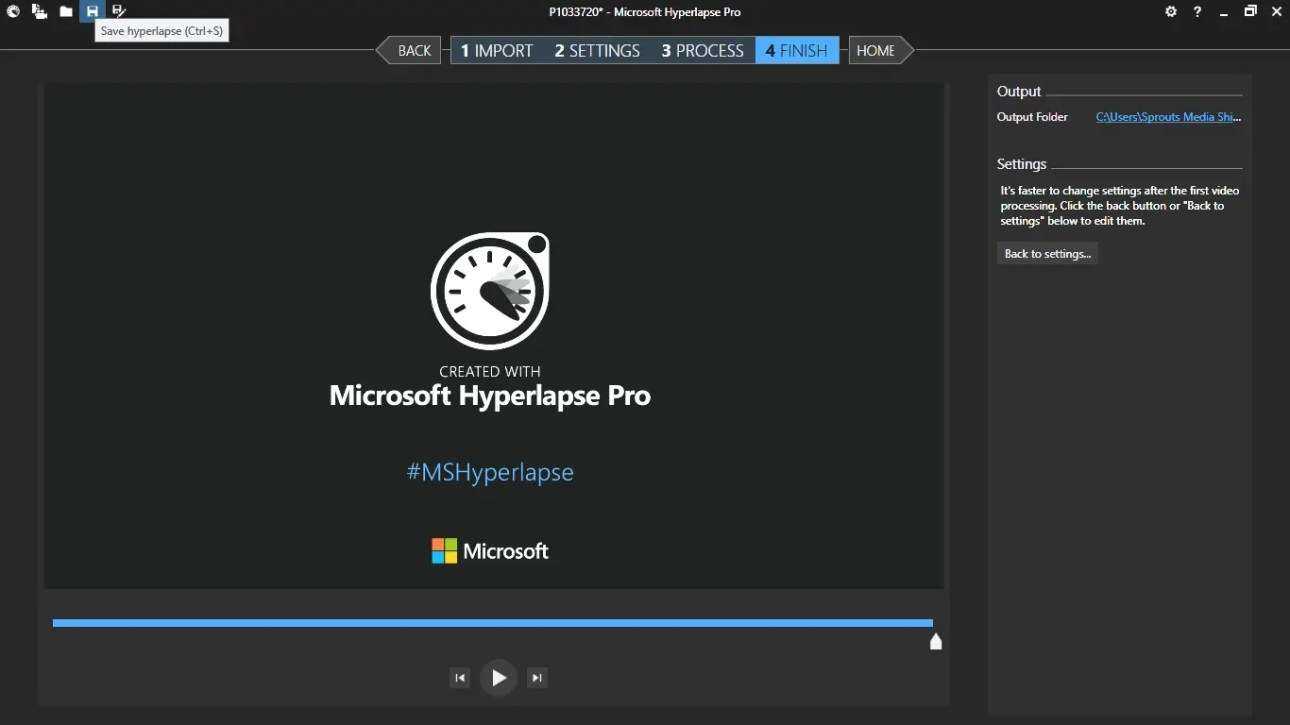Screen dimensions: 1290x725
Task: Switch to the 2 SETTINGS step
Action: [x=597, y=50]
